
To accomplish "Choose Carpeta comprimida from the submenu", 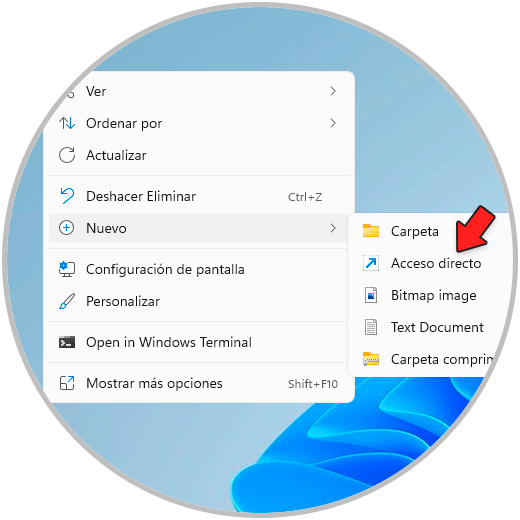I will coord(427,359).
